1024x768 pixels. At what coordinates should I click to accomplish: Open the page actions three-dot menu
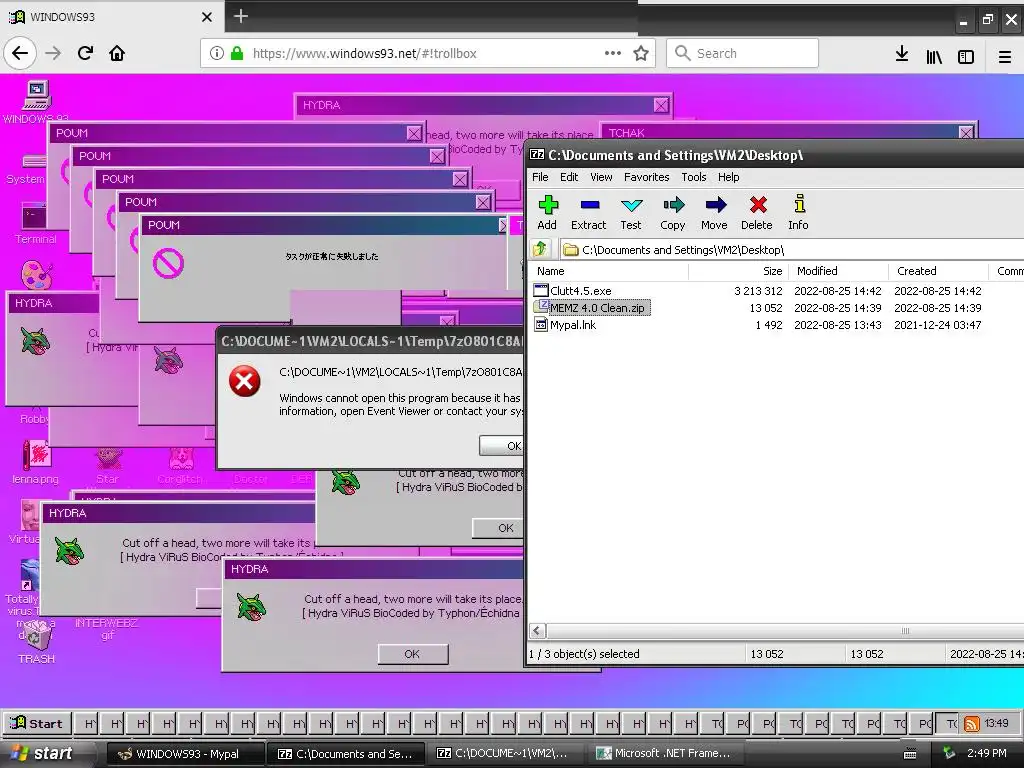click(x=613, y=53)
